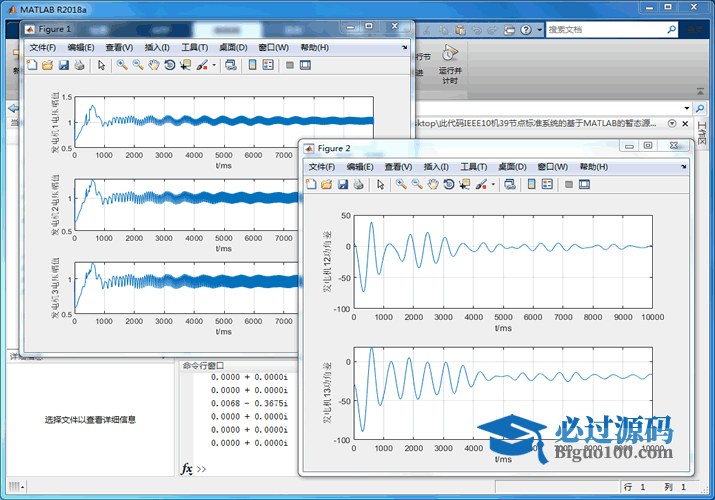Click Link Plot icon in Figure 1 toolbar
This screenshot has width=715, height=500.
[x=231, y=65]
